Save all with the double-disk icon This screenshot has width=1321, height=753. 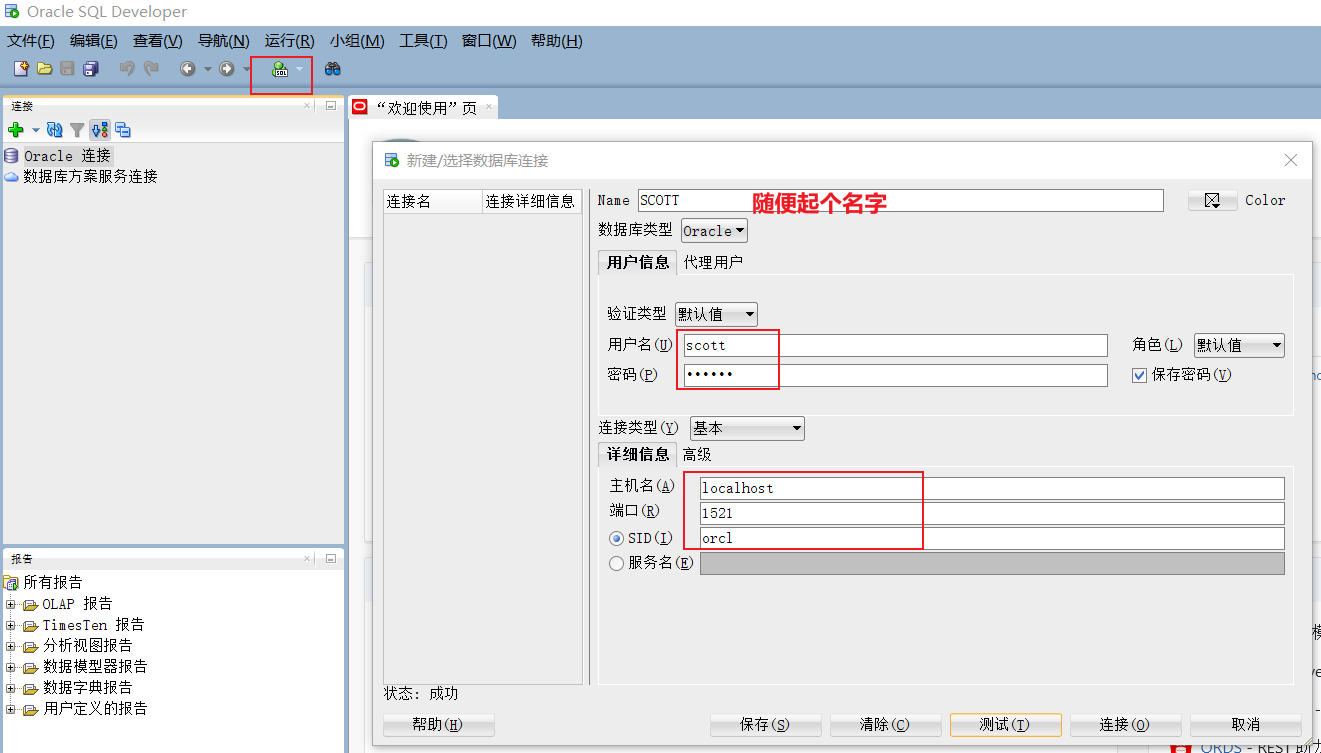pyautogui.click(x=90, y=68)
